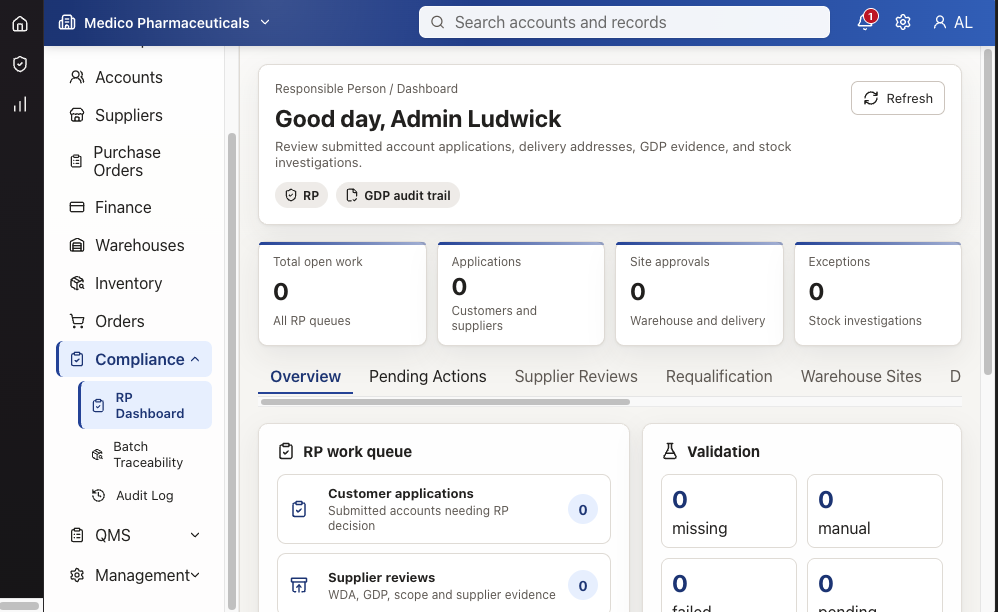Switch to the Supplier Reviews tab
Image resolution: width=998 pixels, height=612 pixels.
[576, 377]
